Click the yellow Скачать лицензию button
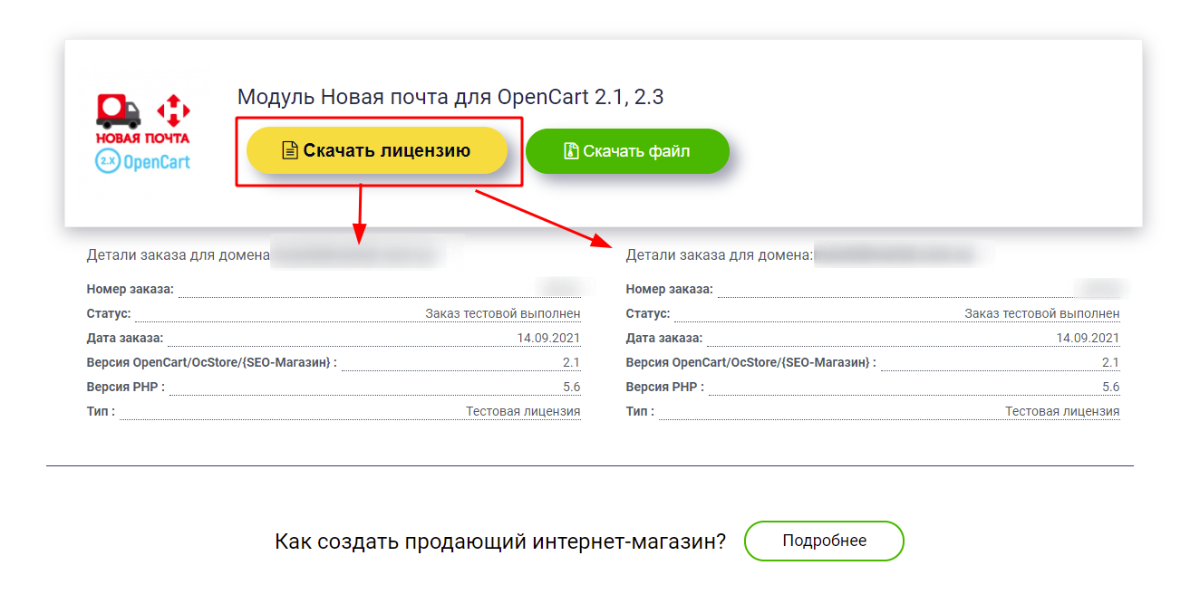 [x=377, y=151]
